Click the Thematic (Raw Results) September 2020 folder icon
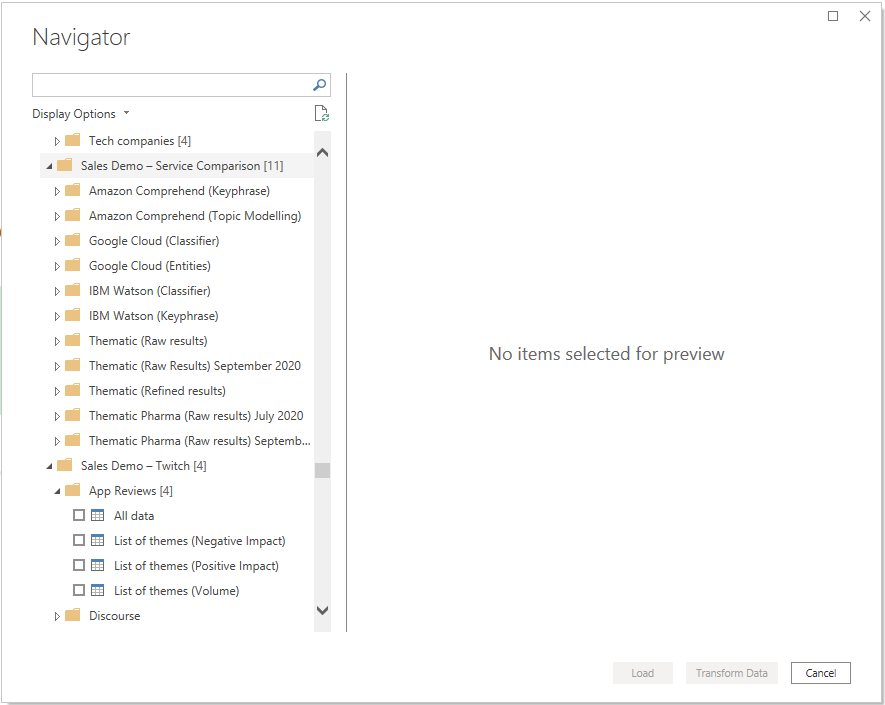The height and width of the screenshot is (705, 885). (73, 365)
